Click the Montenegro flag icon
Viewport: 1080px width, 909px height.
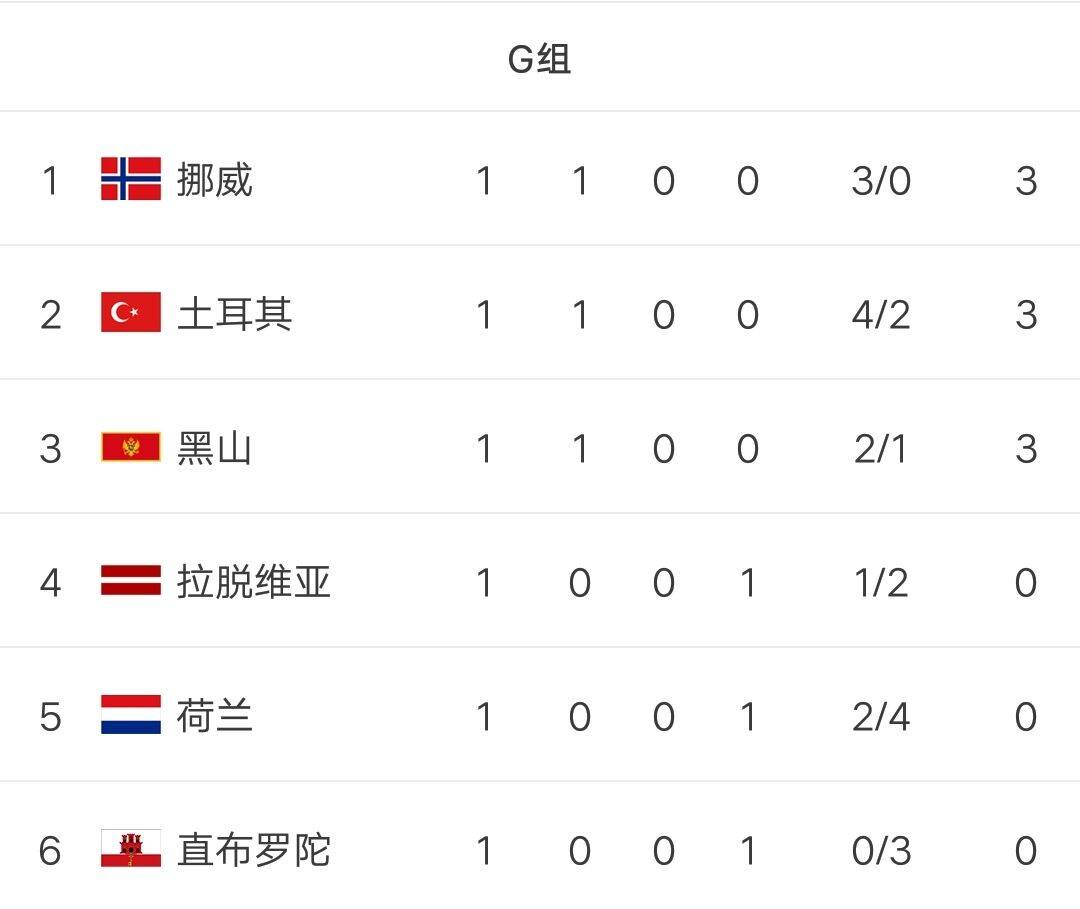131,447
